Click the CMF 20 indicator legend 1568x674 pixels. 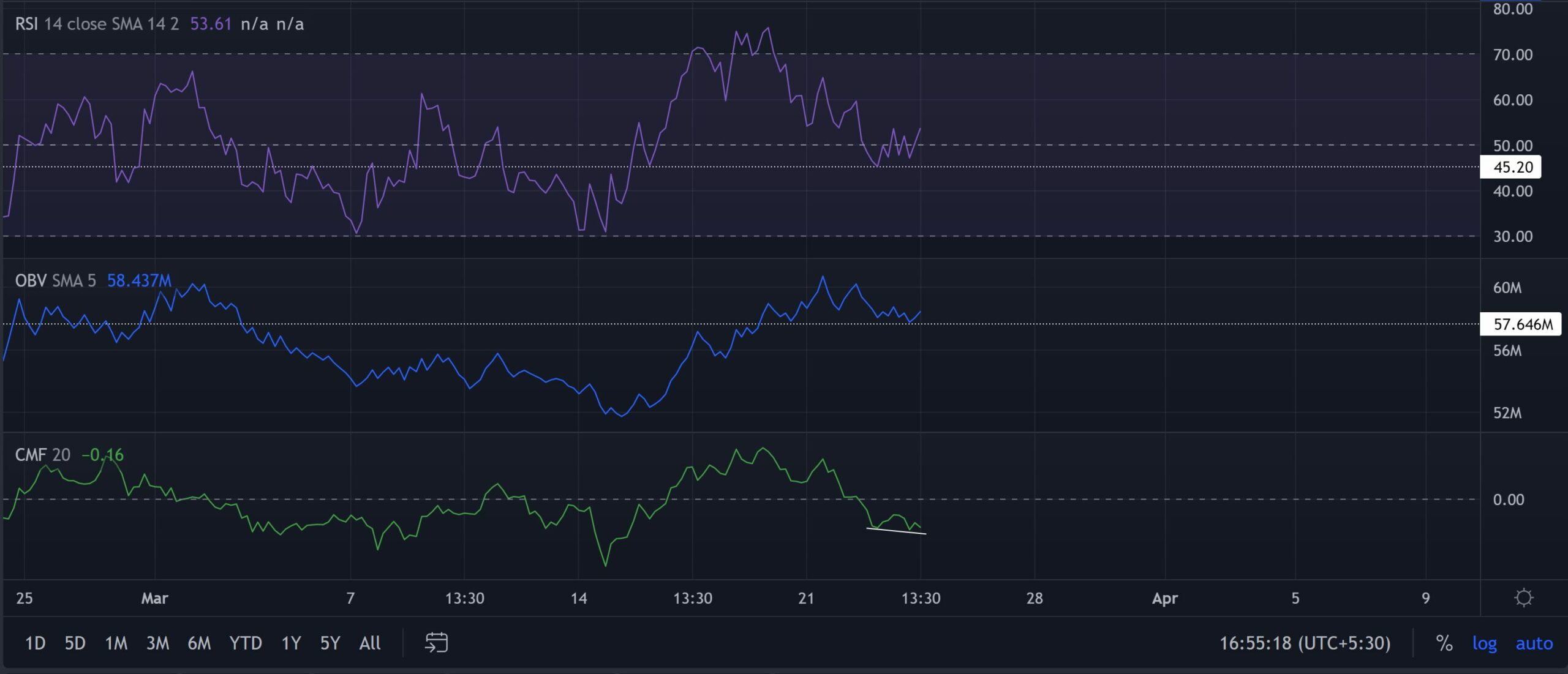pos(42,455)
